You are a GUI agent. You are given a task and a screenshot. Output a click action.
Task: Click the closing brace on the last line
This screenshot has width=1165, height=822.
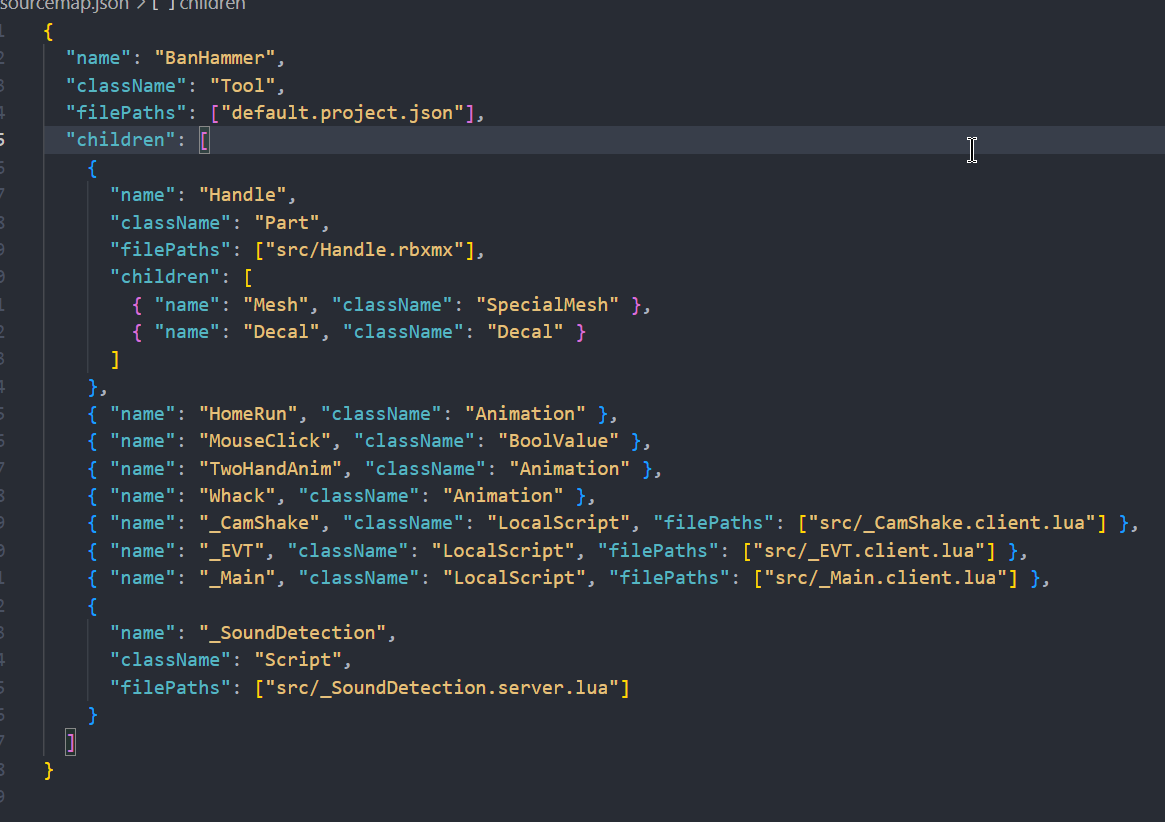click(47, 770)
